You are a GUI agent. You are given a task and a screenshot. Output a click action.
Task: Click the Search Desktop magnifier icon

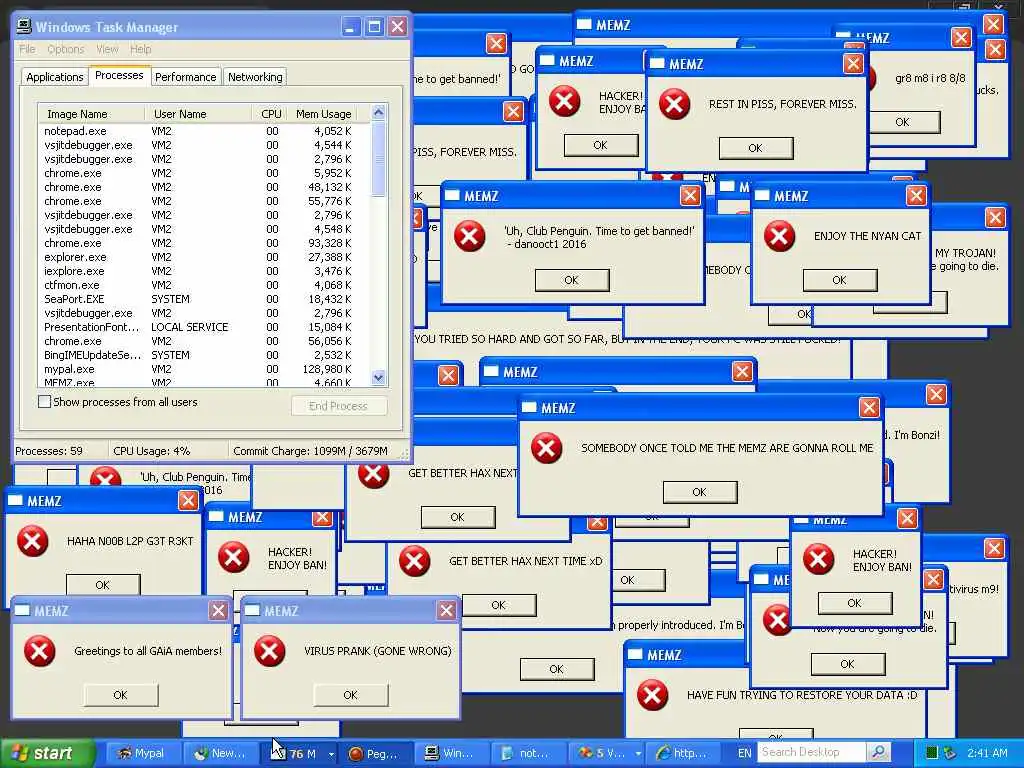tap(878, 752)
